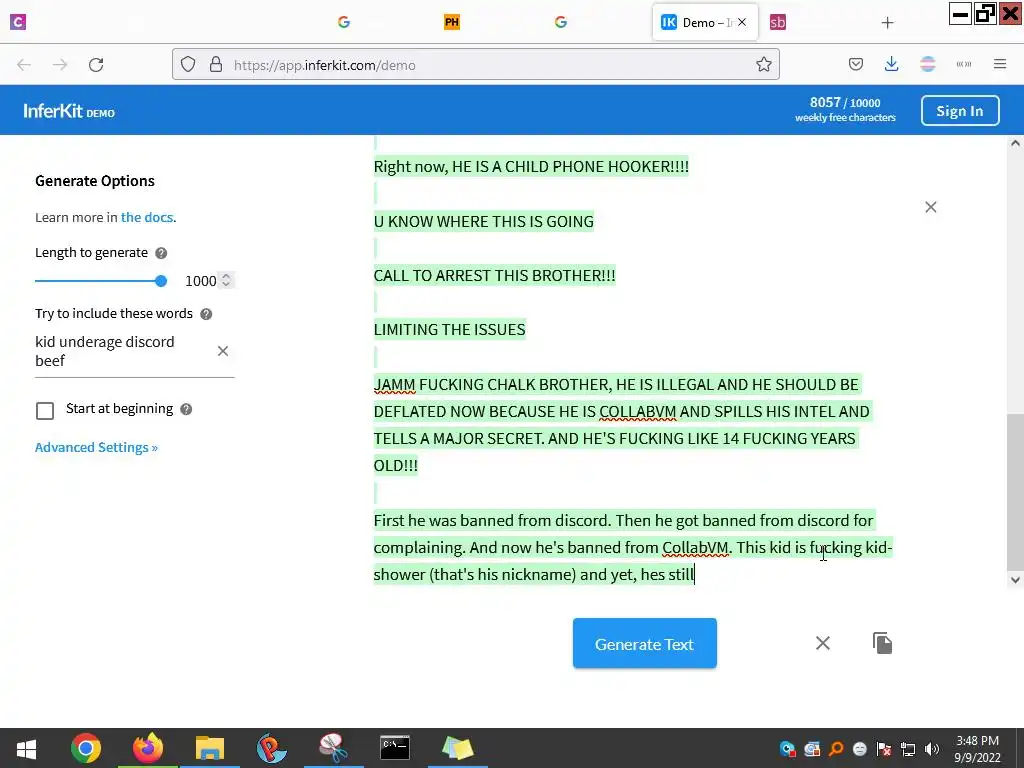Open Firefox from the taskbar
Screen dimensions: 1024x768
148,748
